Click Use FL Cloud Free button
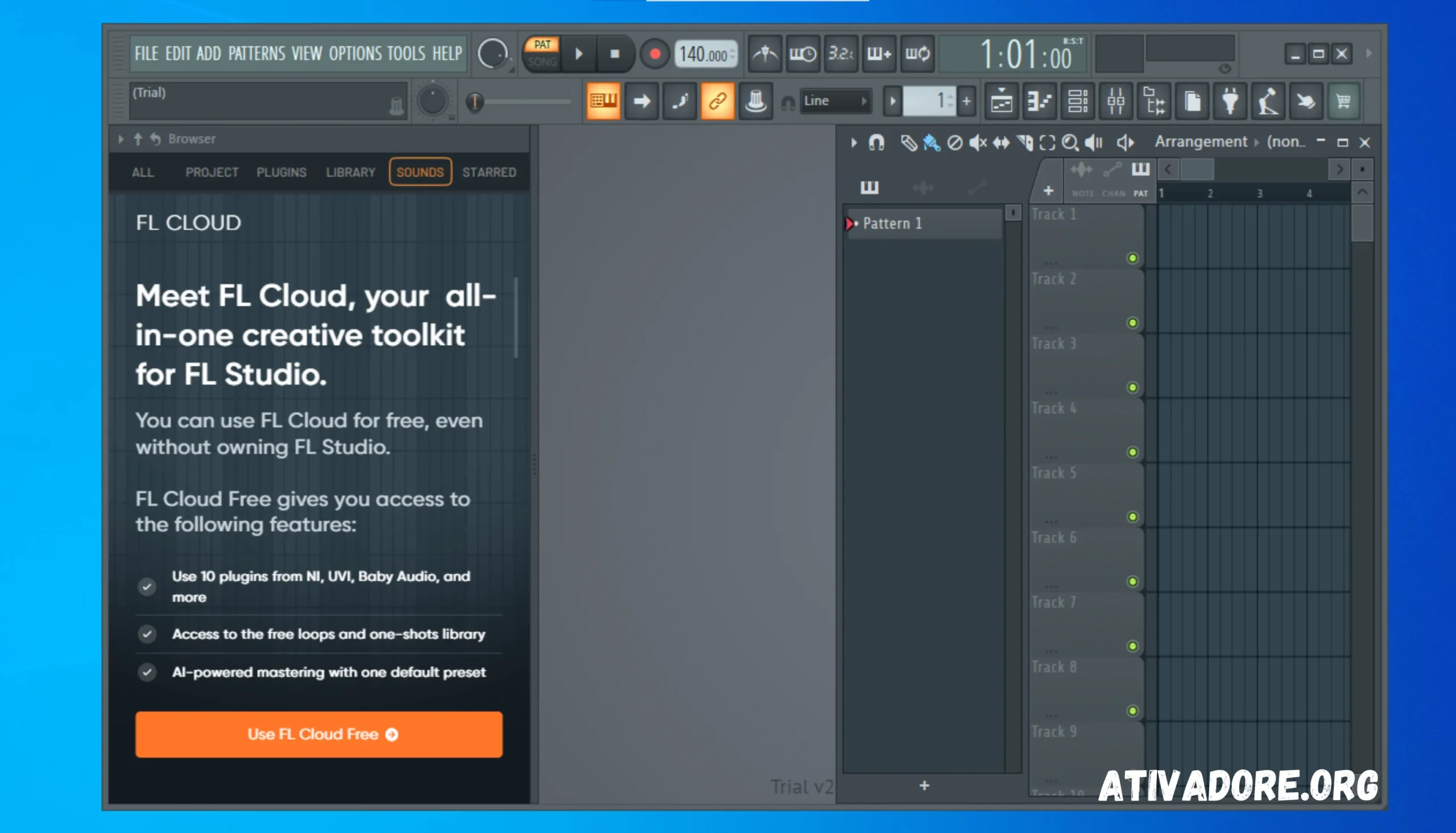This screenshot has width=1456, height=833. [319, 735]
